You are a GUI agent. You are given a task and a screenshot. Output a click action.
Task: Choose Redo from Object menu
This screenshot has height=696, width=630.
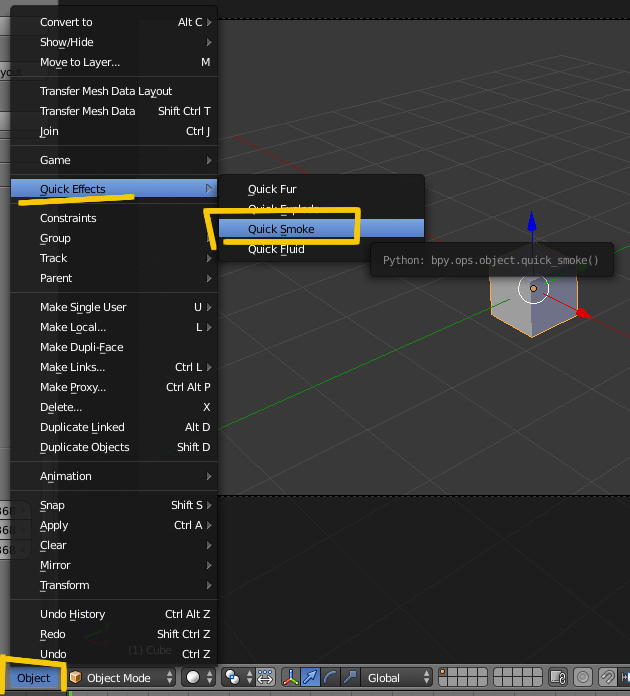pyautogui.click(x=114, y=634)
